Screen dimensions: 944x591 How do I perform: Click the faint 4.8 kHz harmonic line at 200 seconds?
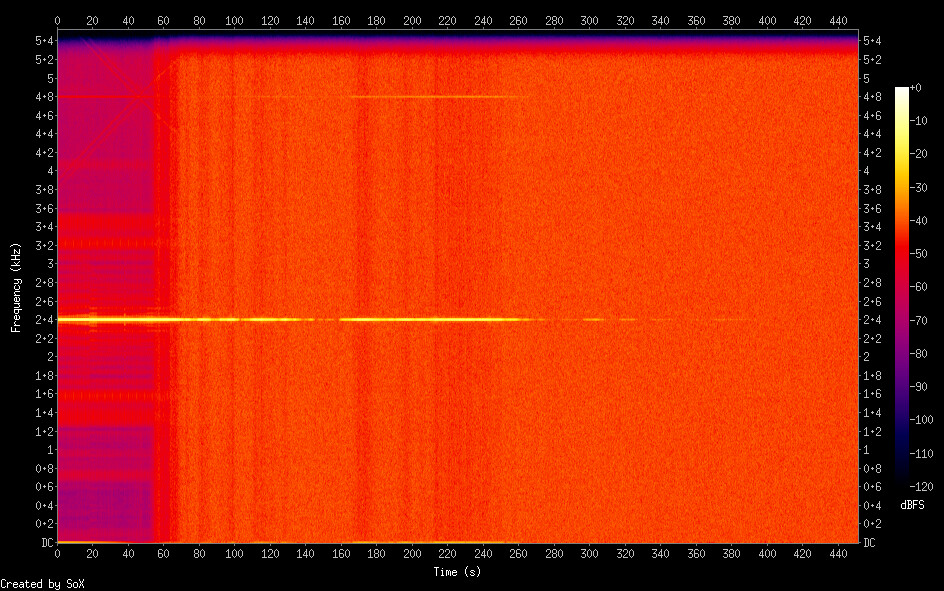[412, 97]
